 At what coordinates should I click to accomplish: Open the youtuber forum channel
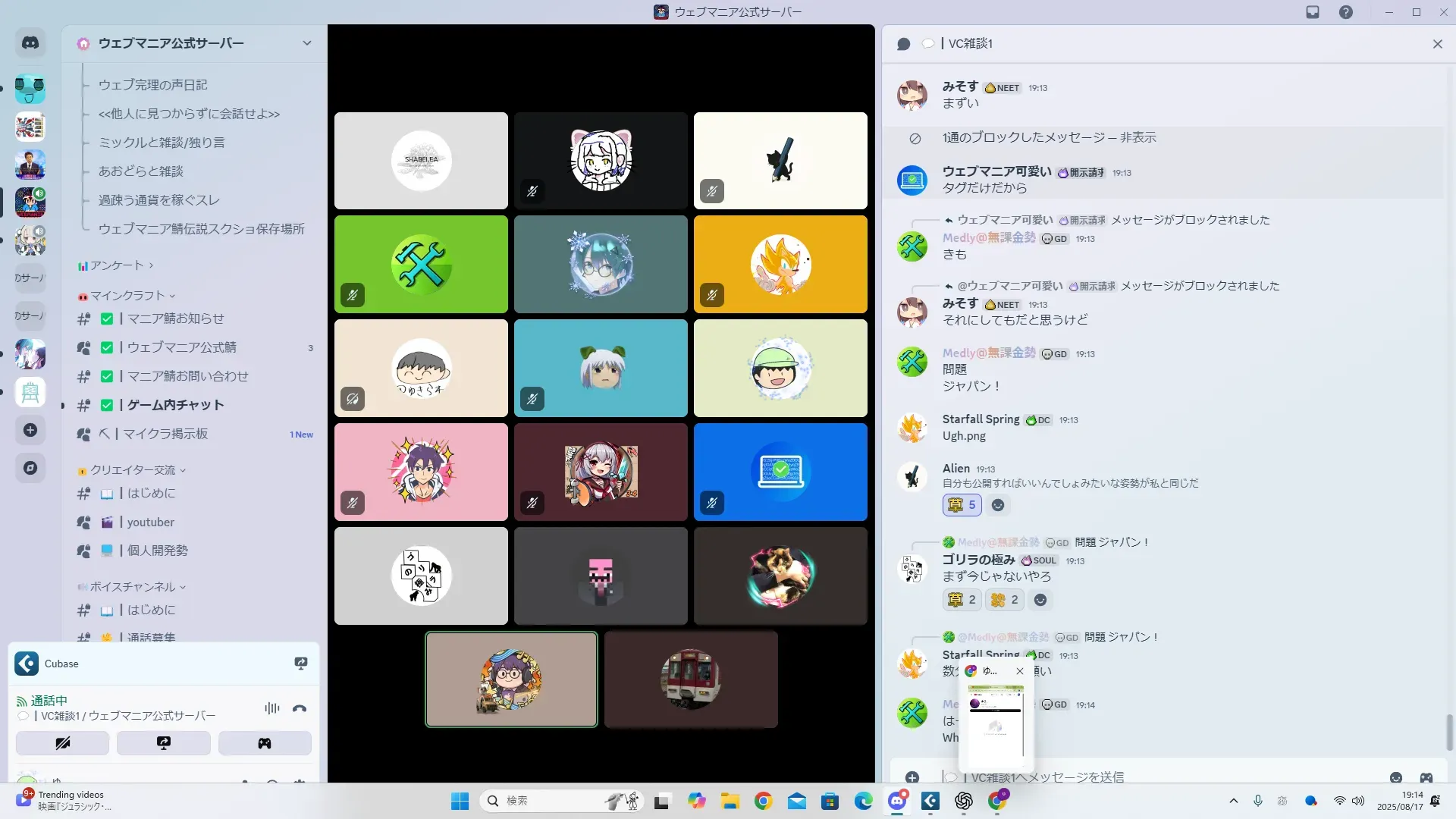150,522
